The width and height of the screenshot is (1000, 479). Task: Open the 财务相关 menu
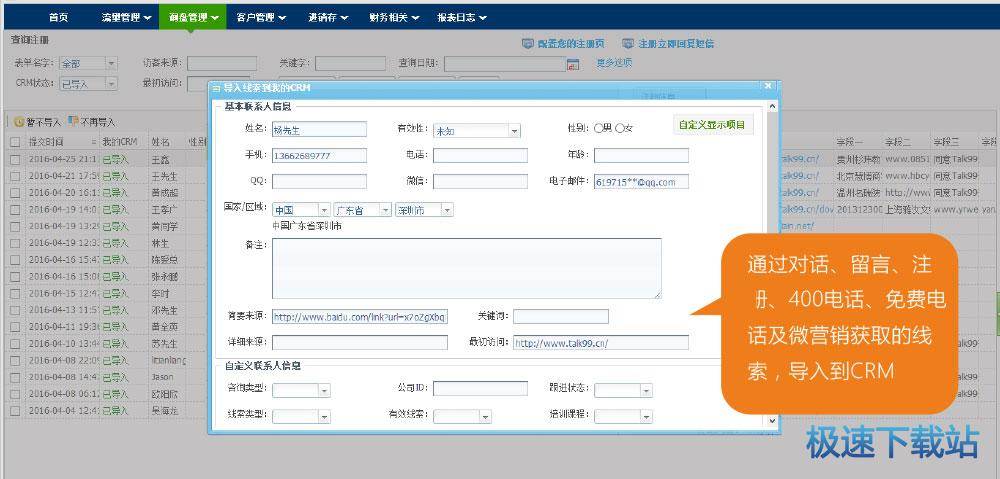click(394, 18)
